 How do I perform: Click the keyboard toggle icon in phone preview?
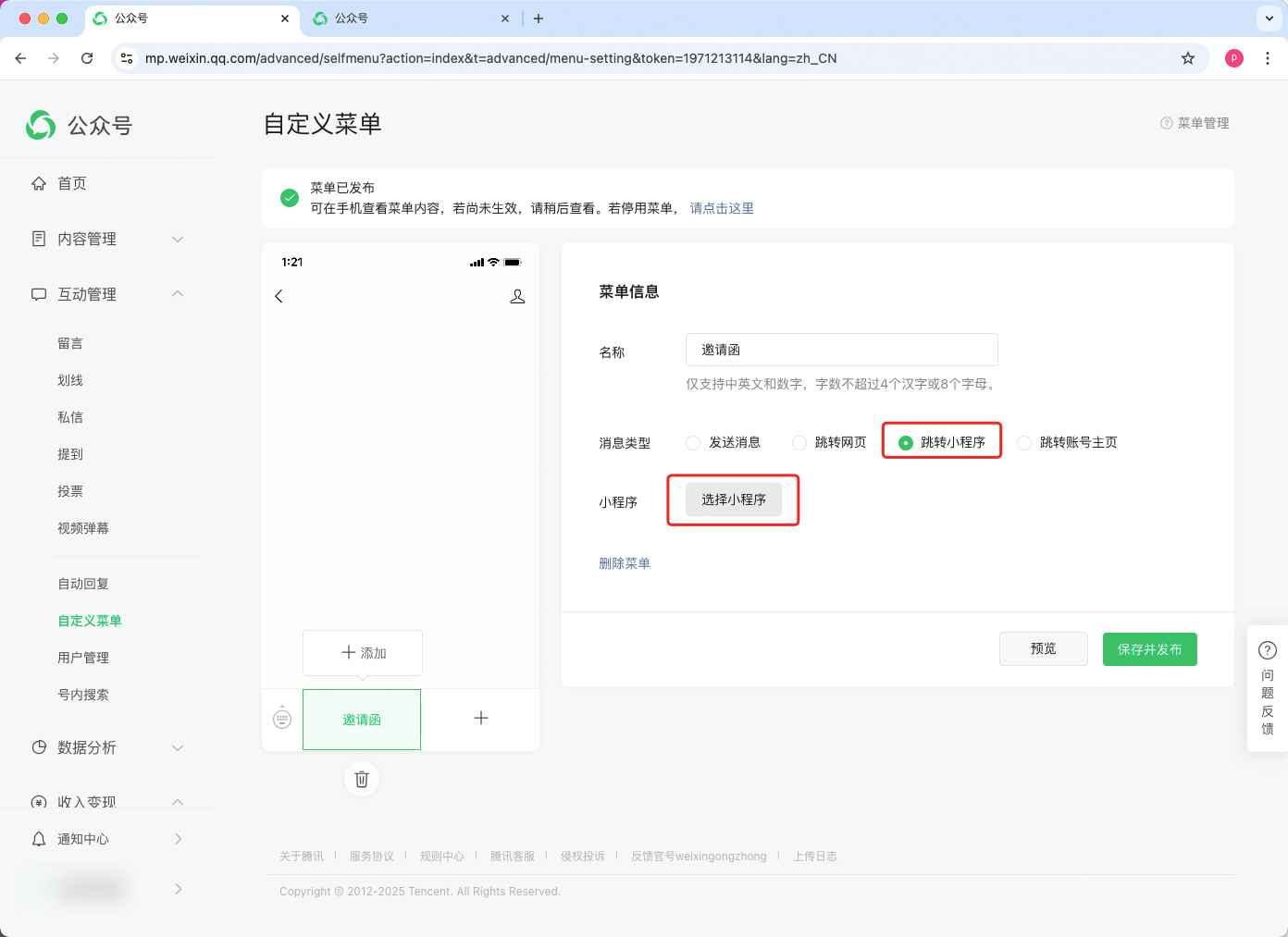click(x=282, y=719)
